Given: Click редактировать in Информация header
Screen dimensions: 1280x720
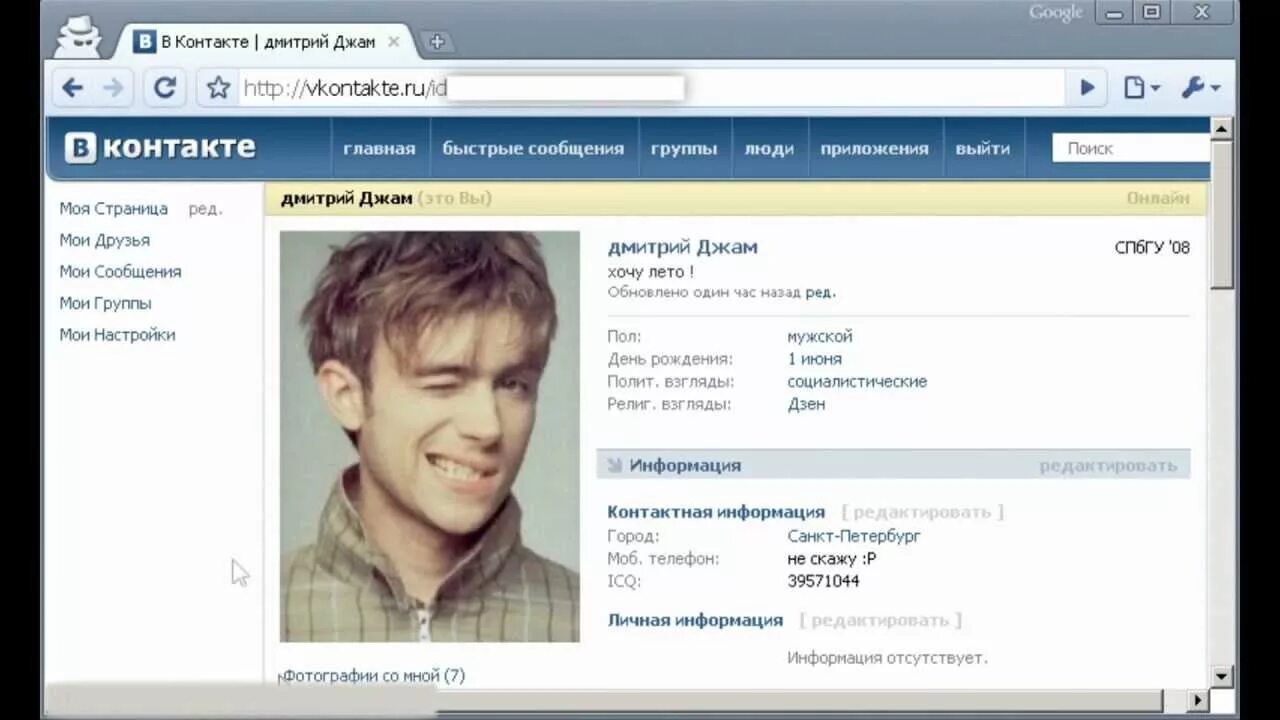Looking at the screenshot, I should pos(1108,465).
